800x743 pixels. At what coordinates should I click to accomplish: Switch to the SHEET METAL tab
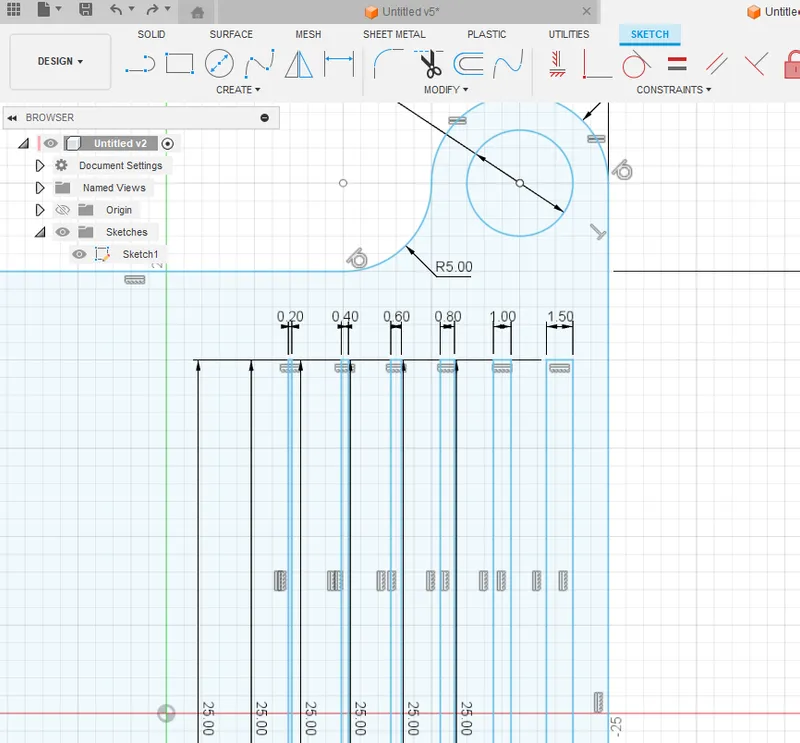(x=394, y=34)
